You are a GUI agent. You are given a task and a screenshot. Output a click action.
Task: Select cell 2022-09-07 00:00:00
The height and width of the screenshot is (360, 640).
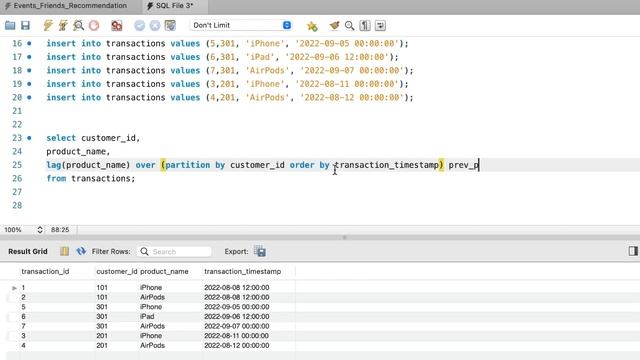click(x=237, y=326)
